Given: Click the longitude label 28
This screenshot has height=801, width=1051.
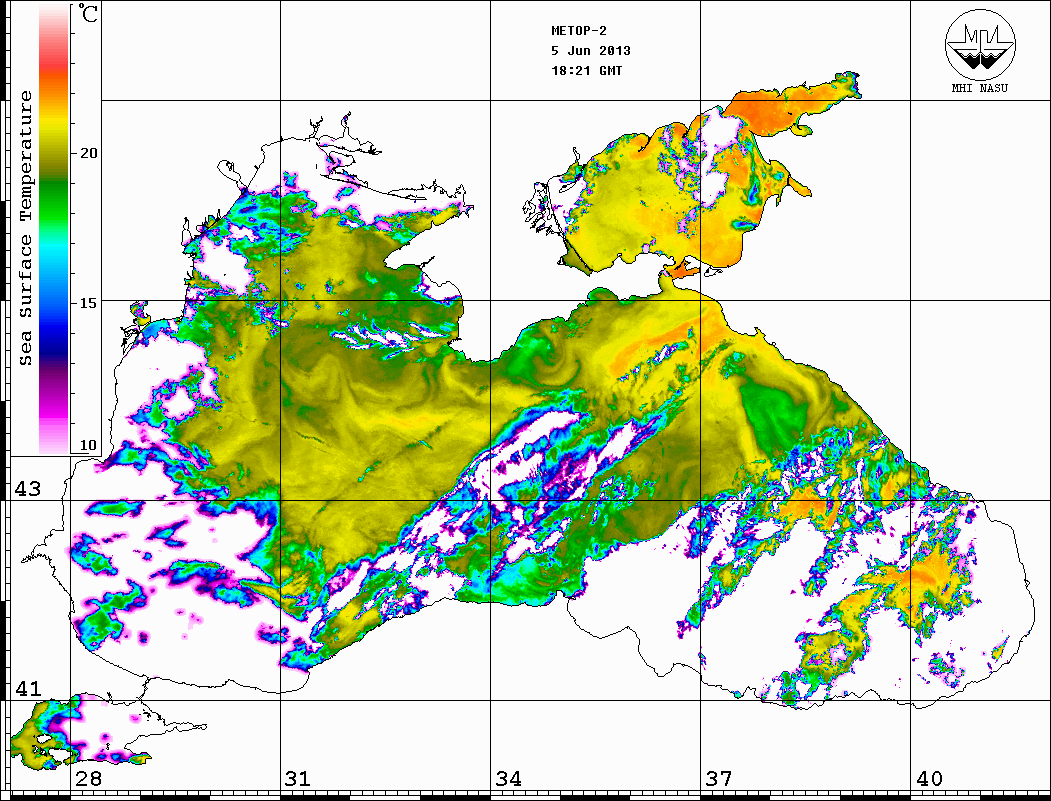Looking at the screenshot, I should pos(88,778).
